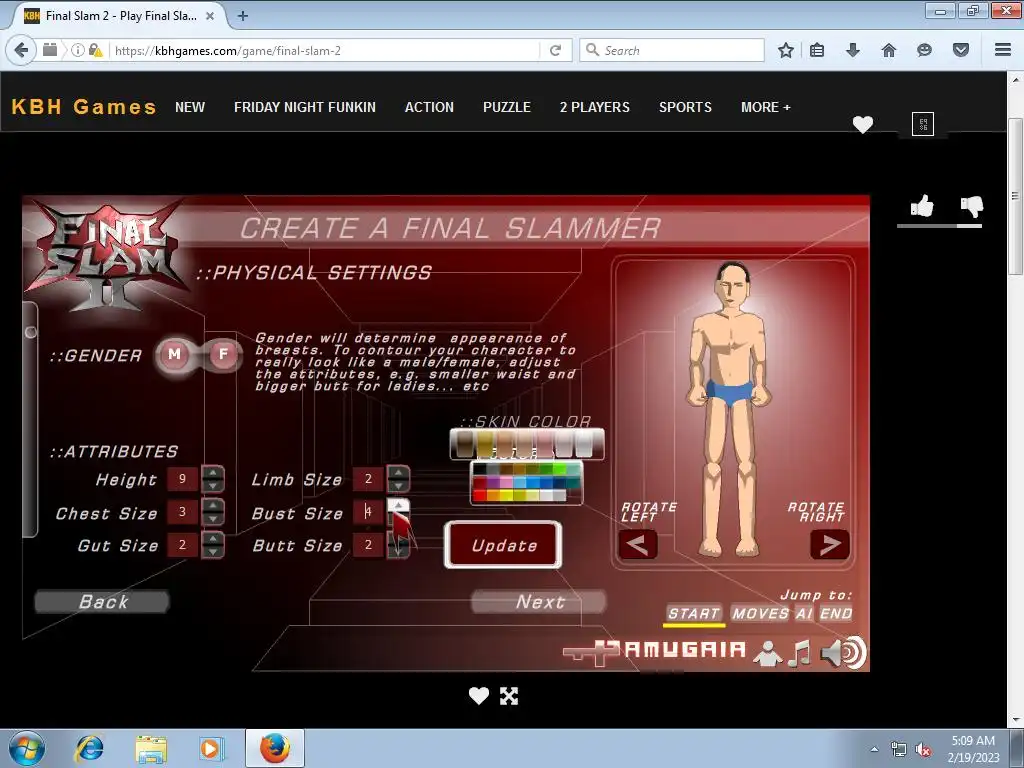Viewport: 1024px width, 768px height.
Task: Open the Windows Start menu
Action: [x=26, y=748]
